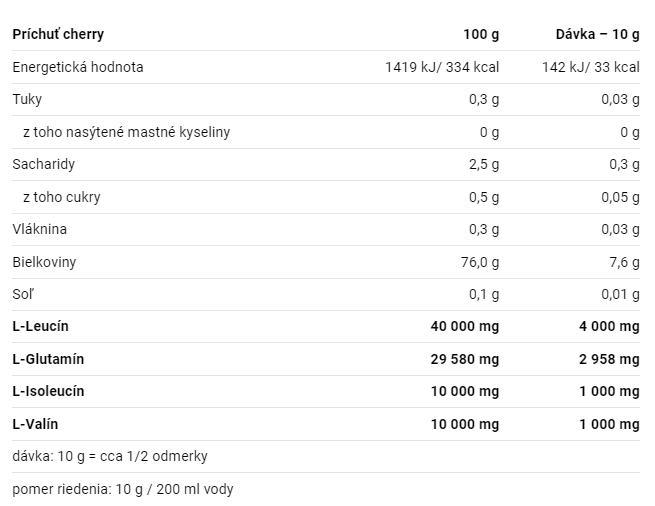Click the 'L-Leucín' row label

(x=41, y=326)
